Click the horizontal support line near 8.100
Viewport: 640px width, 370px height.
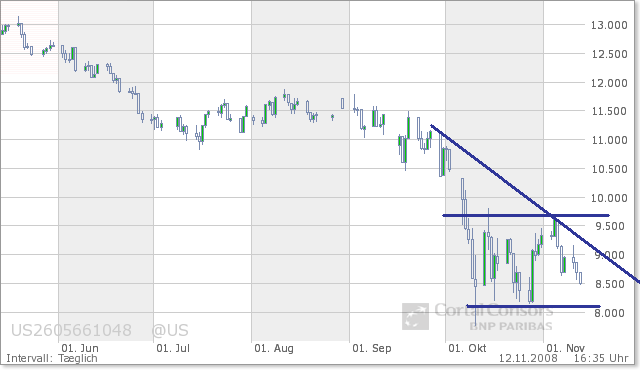point(533,306)
